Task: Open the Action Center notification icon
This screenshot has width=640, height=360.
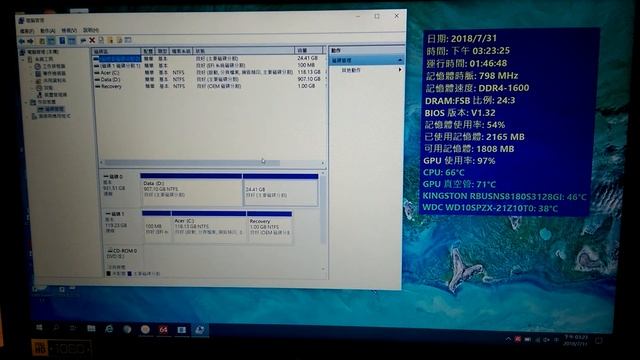Action: click(598, 340)
